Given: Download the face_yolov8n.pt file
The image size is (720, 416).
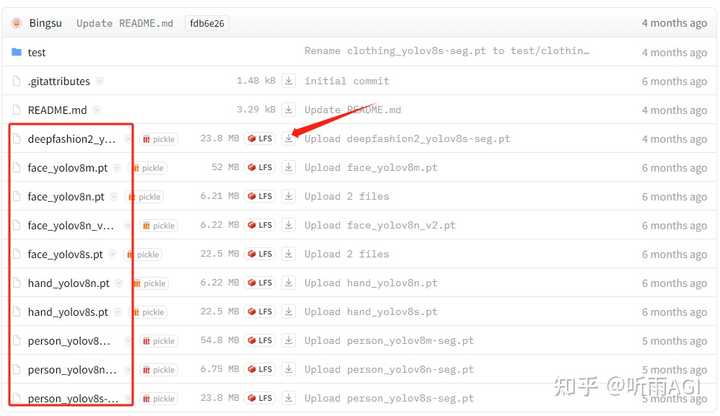Looking at the screenshot, I should point(288,196).
